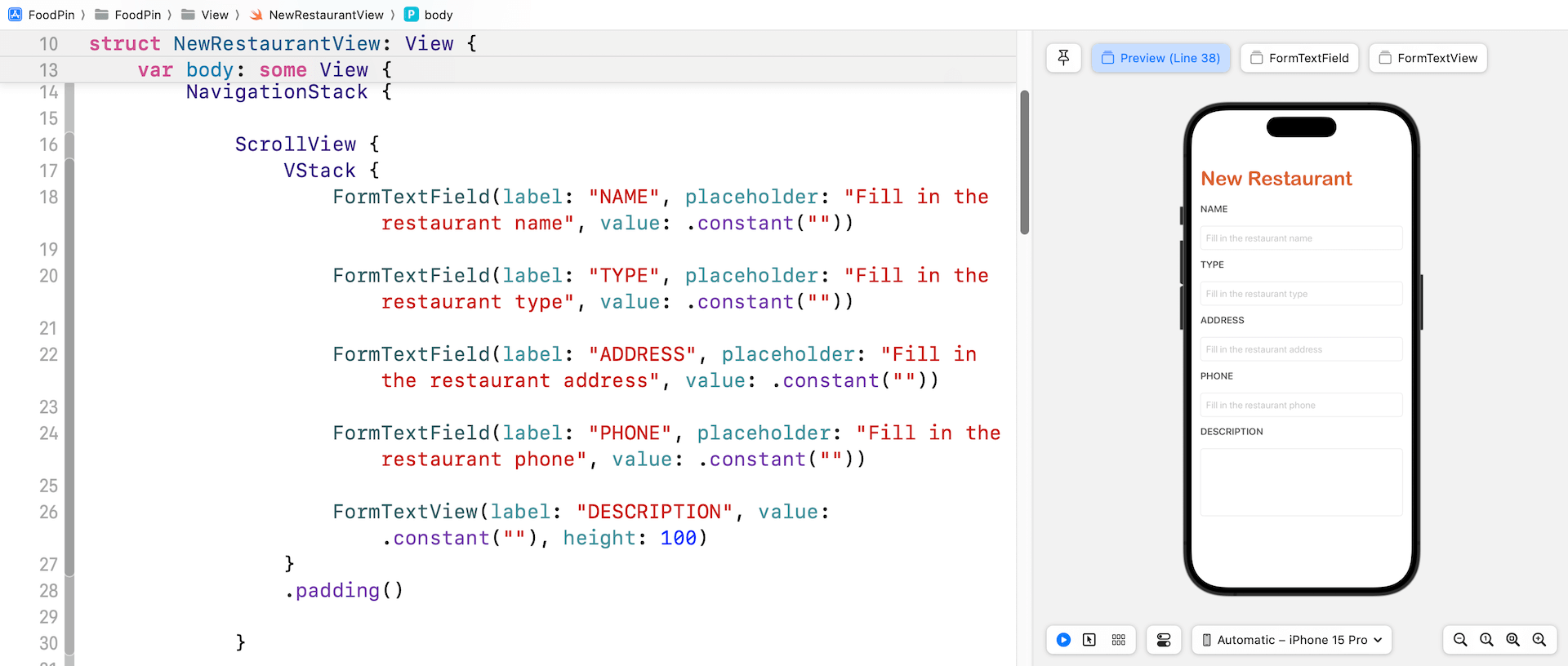This screenshot has width=1568, height=666.
Task: Zoom preview to fit
Action: pos(1512,640)
